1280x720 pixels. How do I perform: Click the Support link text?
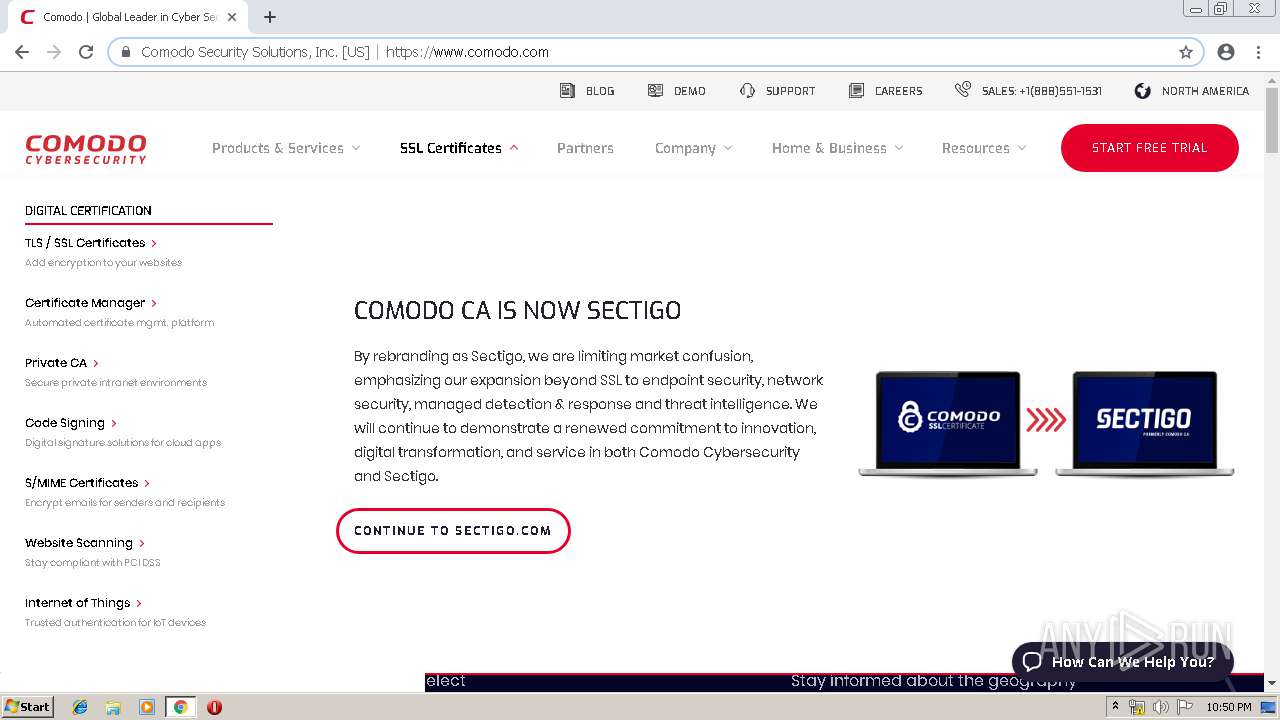click(x=791, y=91)
